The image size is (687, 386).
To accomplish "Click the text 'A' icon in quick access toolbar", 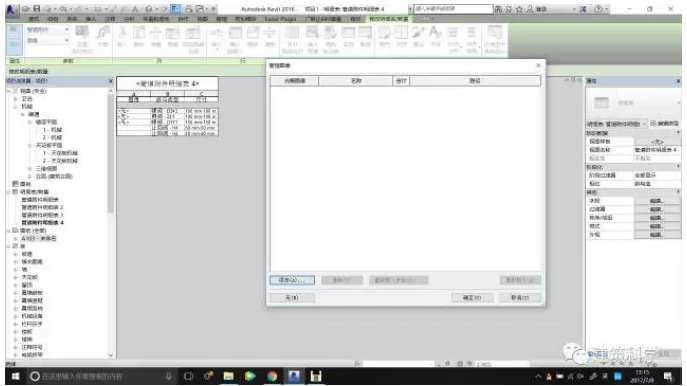I will click(x=135, y=8).
